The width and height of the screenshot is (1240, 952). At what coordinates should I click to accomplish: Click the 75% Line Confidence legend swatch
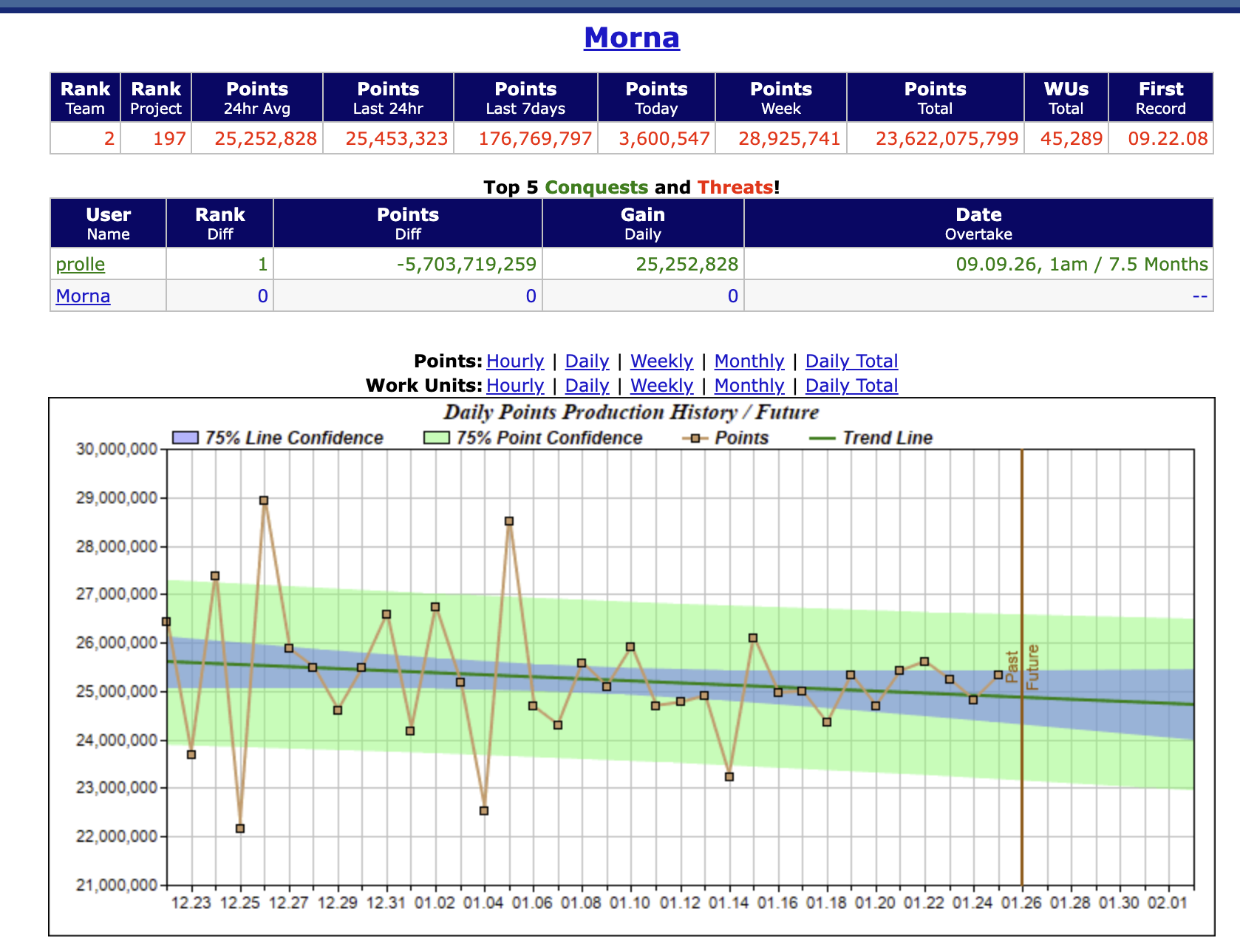(x=185, y=438)
